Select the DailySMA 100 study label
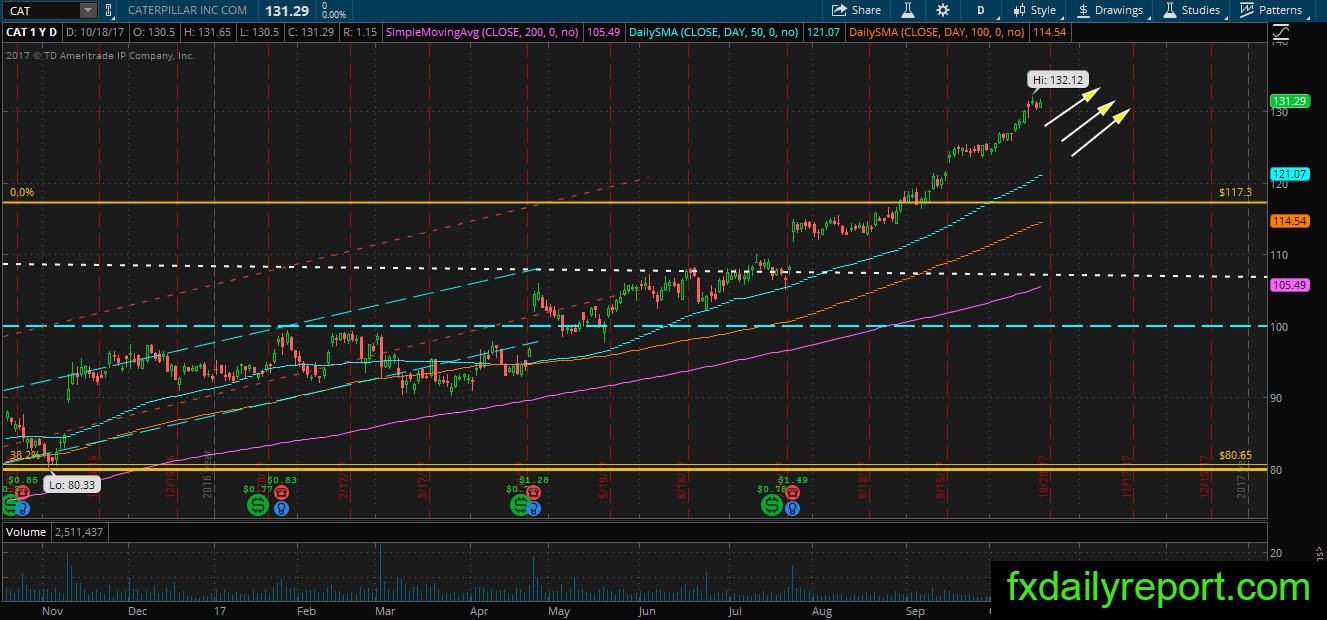This screenshot has height=620, width=1327. coord(938,32)
